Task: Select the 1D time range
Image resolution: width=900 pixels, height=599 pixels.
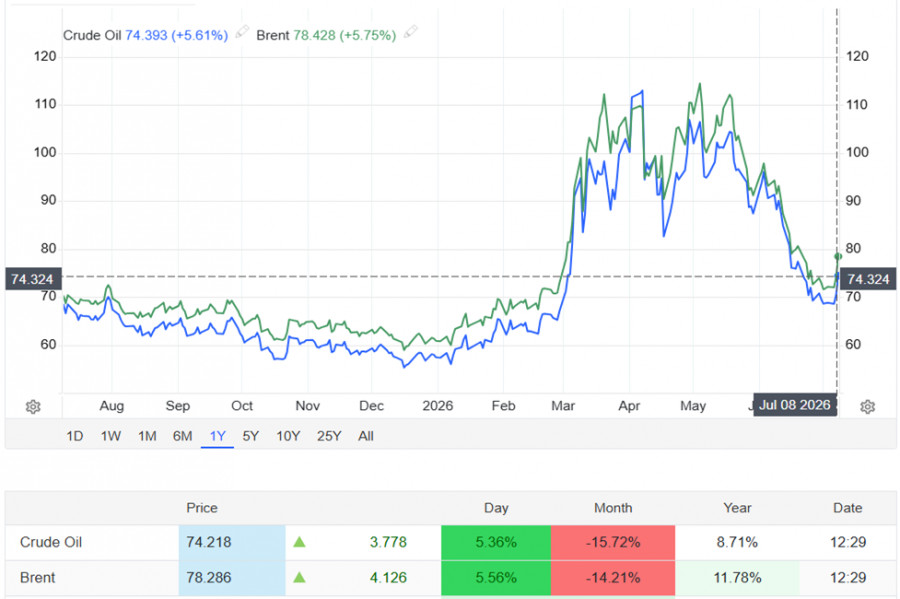Action: [75, 436]
